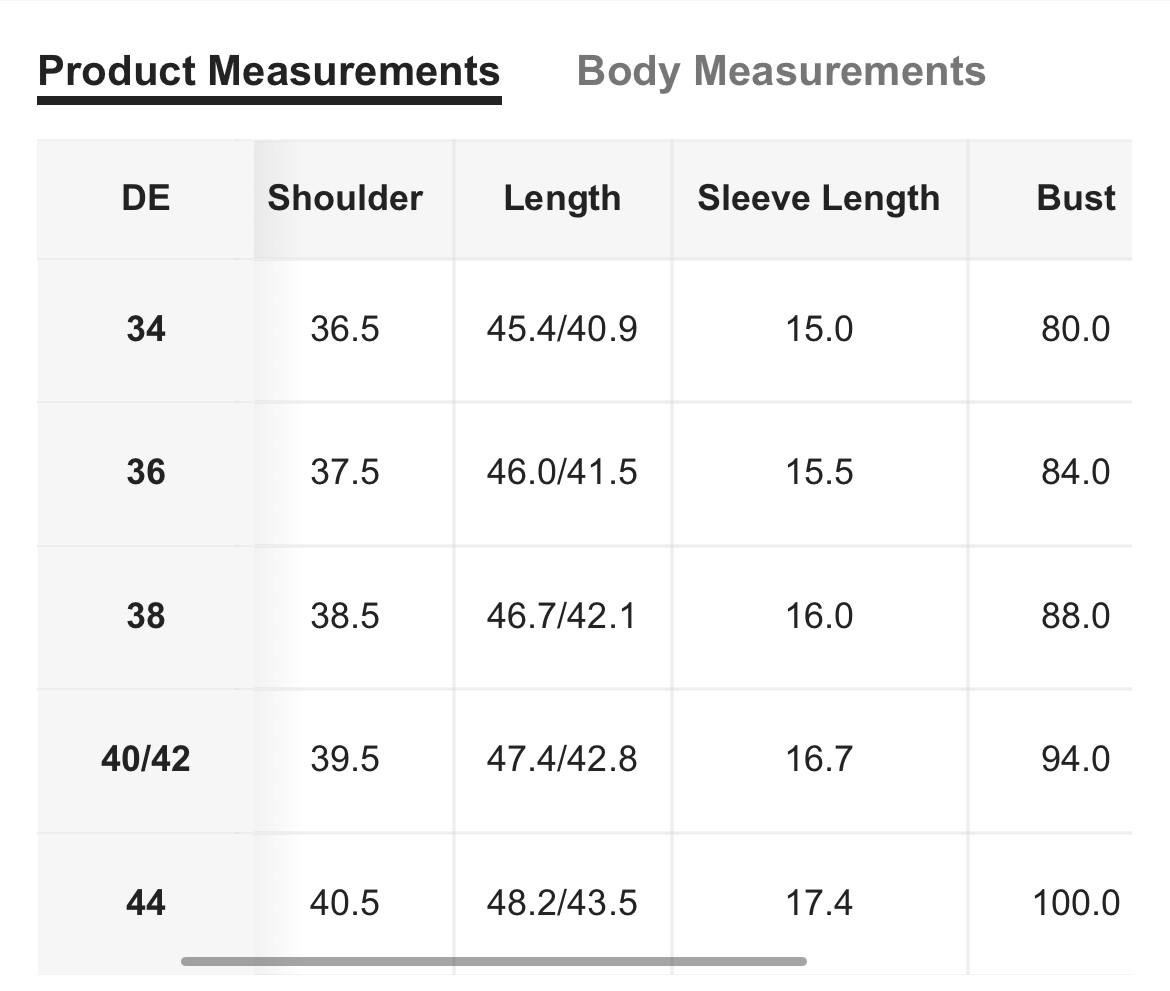Click the 100.0 bust value
Viewport: 1170px width, 991px height.
[1075, 903]
